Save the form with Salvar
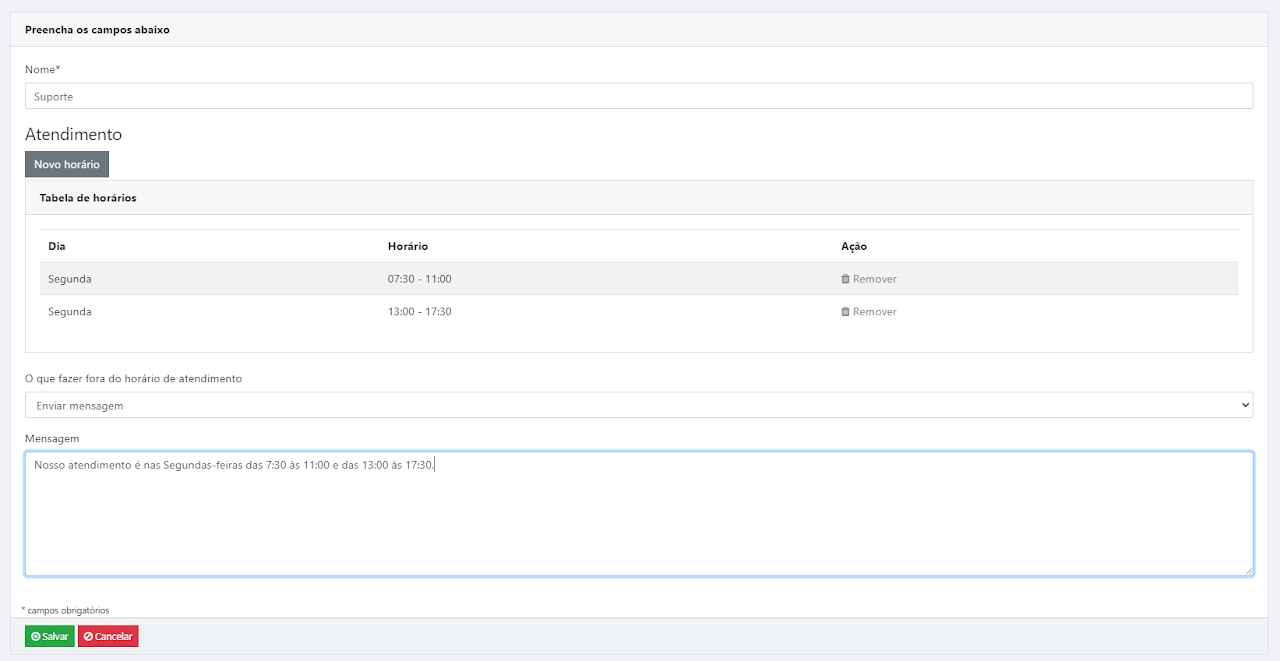 [x=50, y=637]
